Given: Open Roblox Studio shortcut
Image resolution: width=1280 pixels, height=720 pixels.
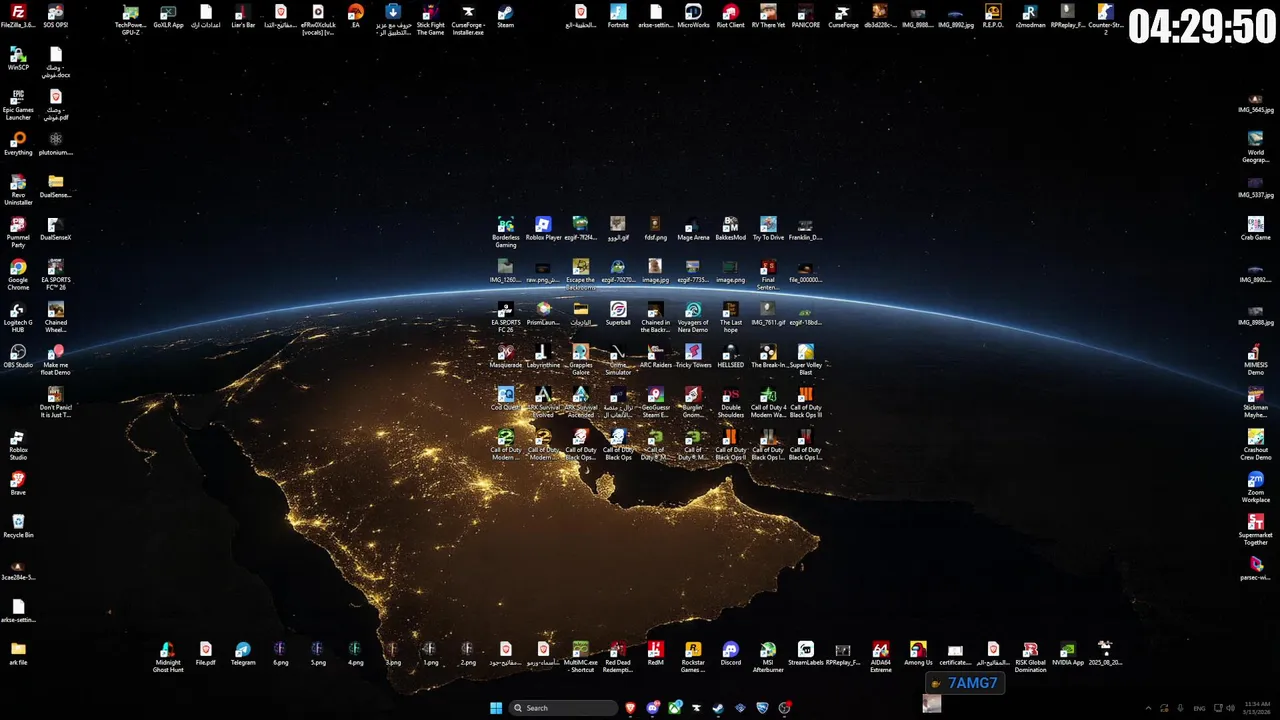Looking at the screenshot, I should click(18, 445).
